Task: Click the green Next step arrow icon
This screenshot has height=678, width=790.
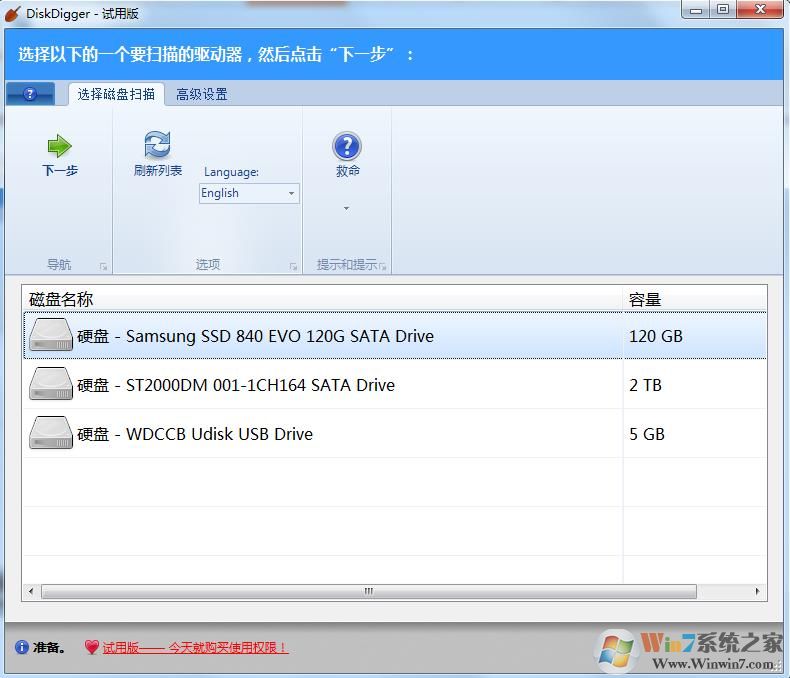Action: pyautogui.click(x=59, y=146)
